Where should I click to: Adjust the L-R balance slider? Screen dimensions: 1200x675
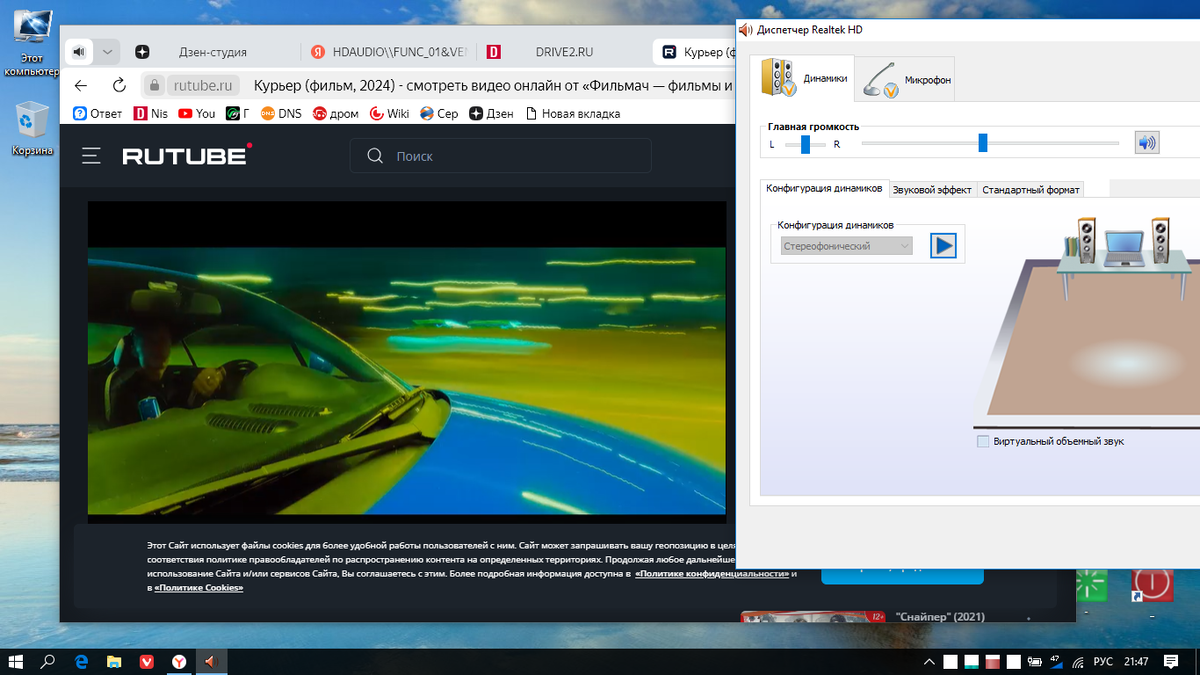click(x=805, y=144)
